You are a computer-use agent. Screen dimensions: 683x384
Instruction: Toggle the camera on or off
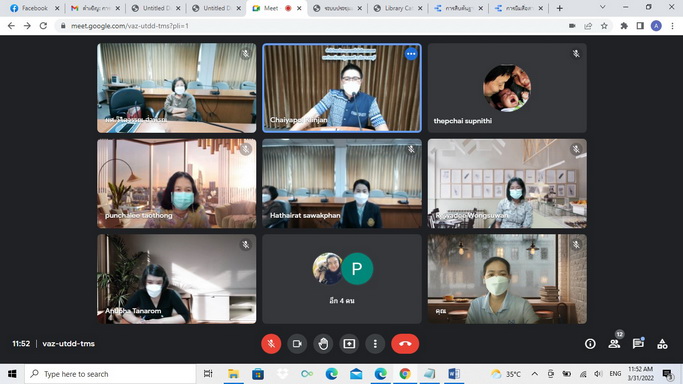click(x=297, y=344)
